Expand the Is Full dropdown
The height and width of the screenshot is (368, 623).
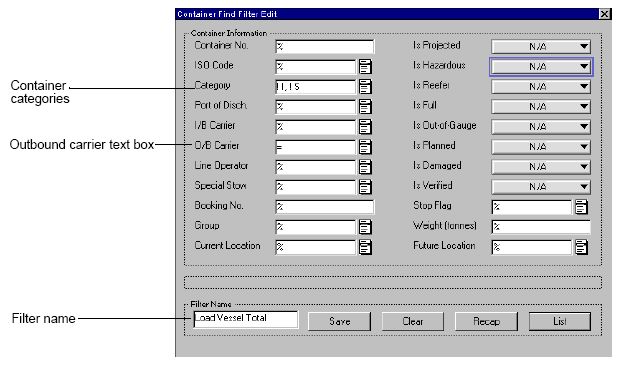(x=541, y=107)
